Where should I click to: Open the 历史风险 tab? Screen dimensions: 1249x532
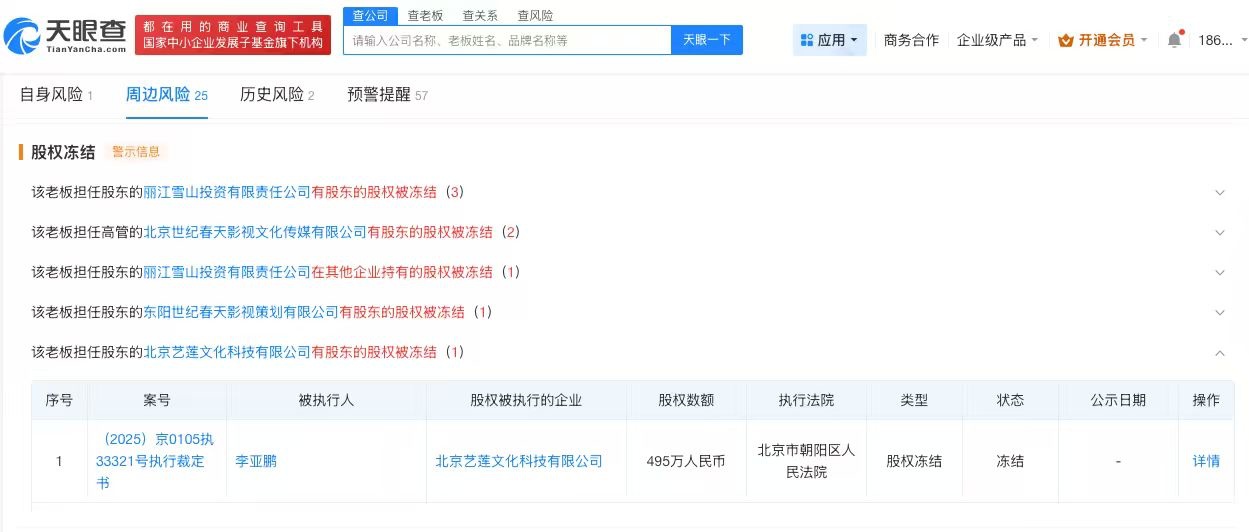[277, 95]
